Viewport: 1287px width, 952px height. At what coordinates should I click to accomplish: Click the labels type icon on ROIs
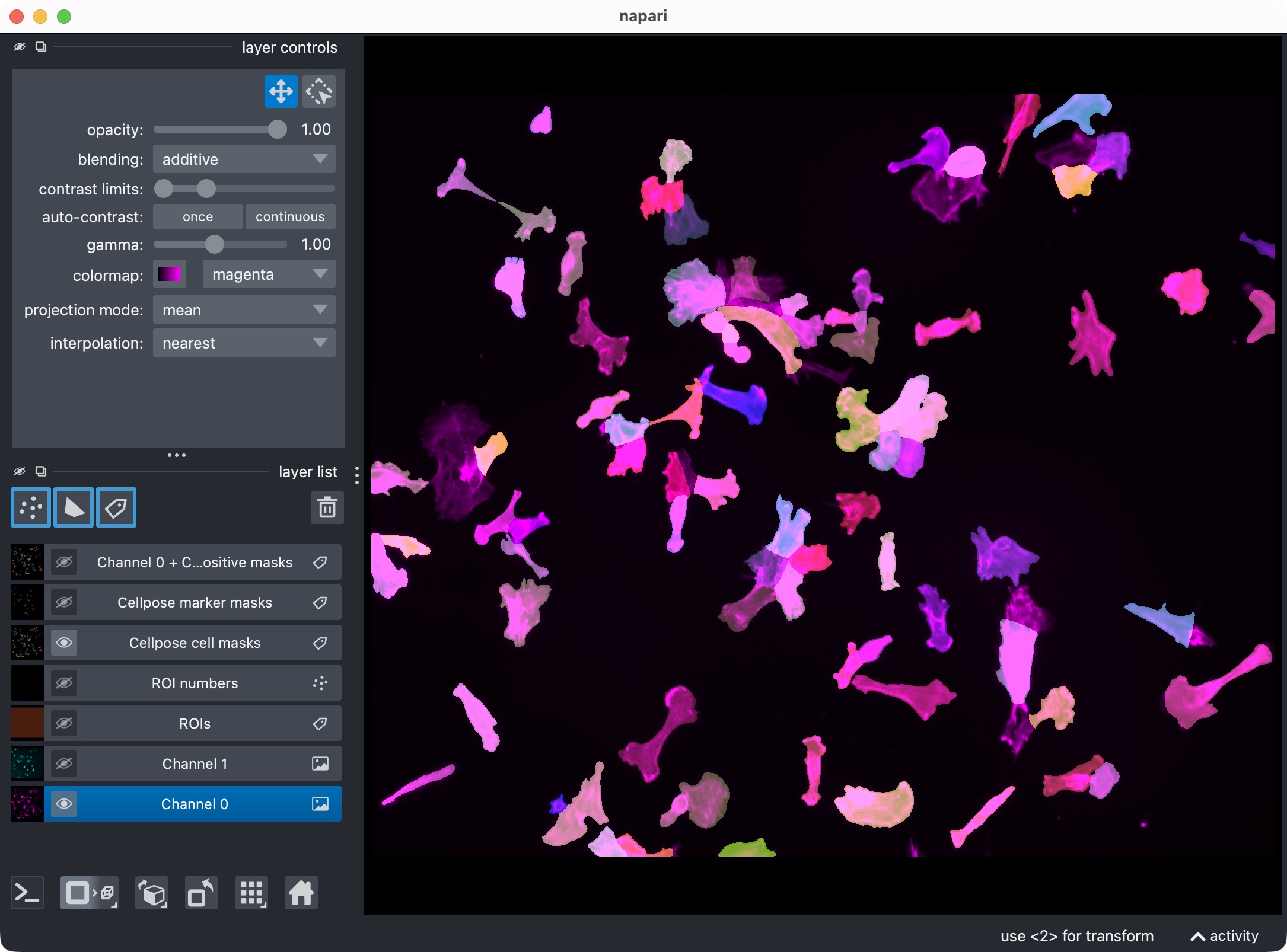(320, 723)
